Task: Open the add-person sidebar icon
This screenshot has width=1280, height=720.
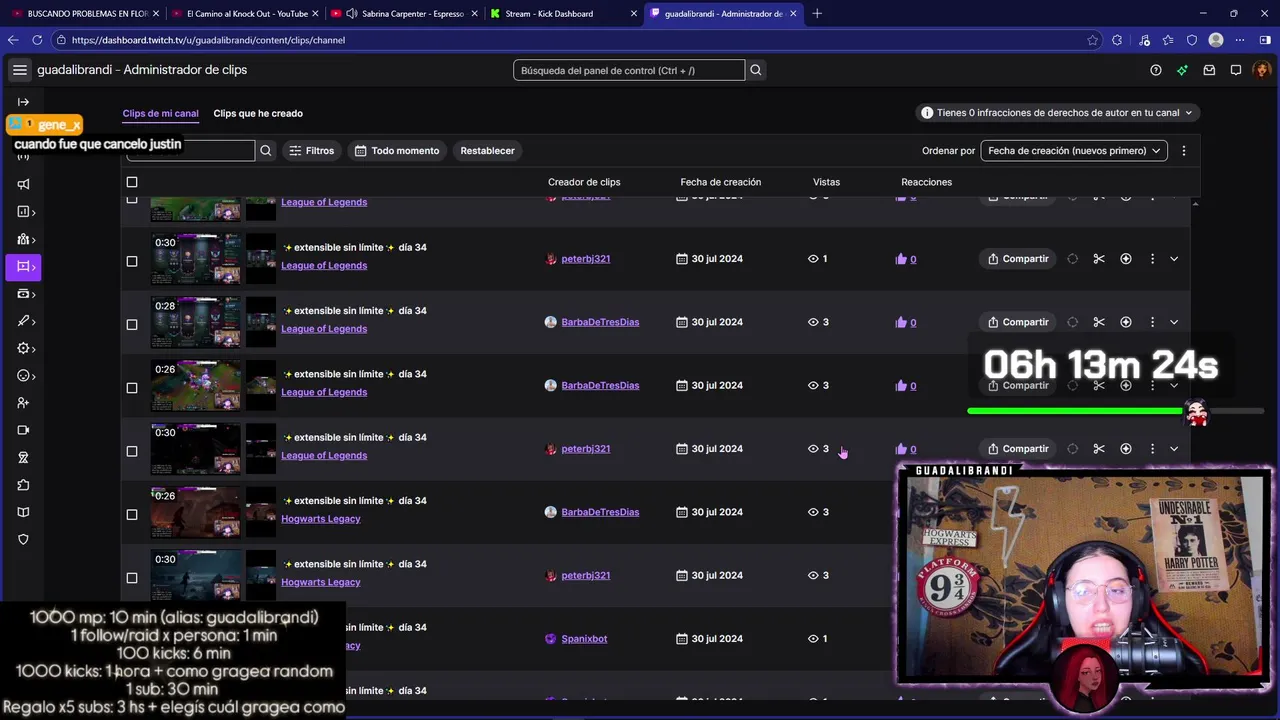Action: coord(23,403)
